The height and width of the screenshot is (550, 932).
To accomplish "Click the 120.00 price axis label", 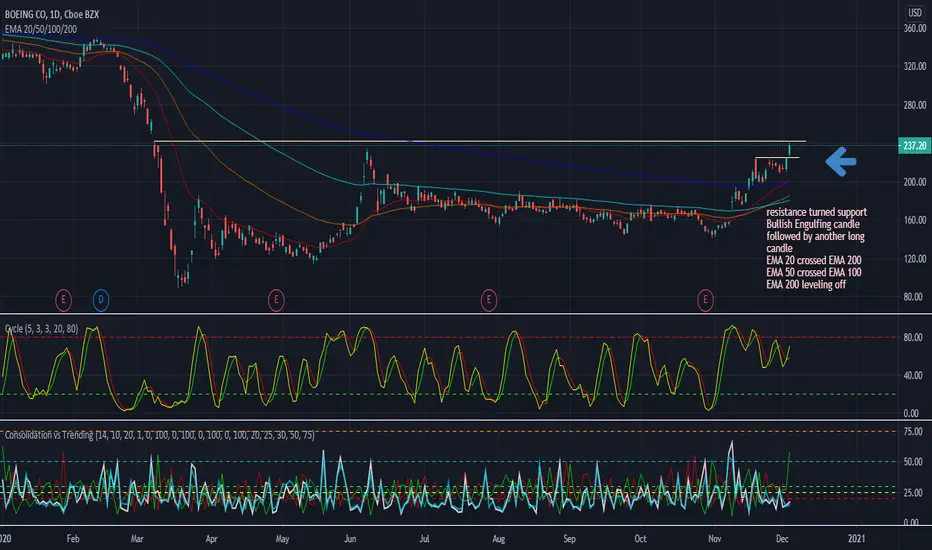I will [x=915, y=259].
